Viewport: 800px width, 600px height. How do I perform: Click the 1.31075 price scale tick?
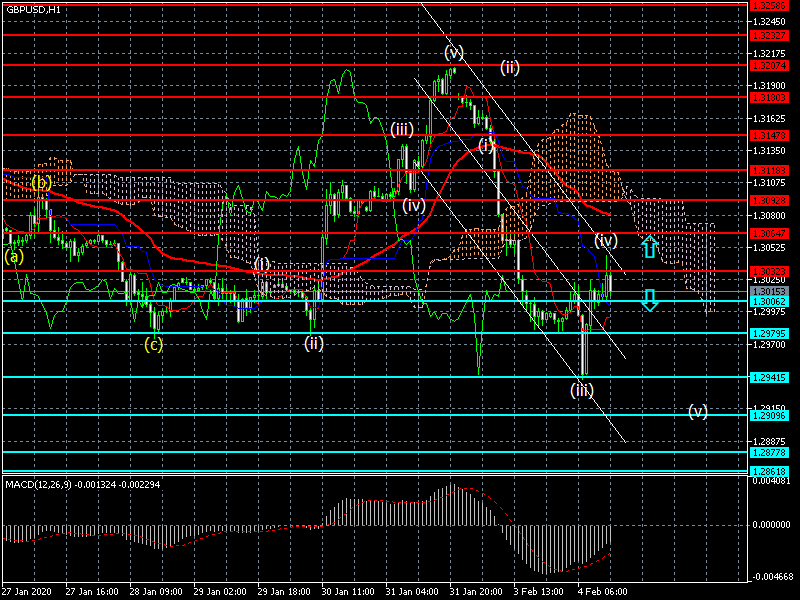pos(769,183)
